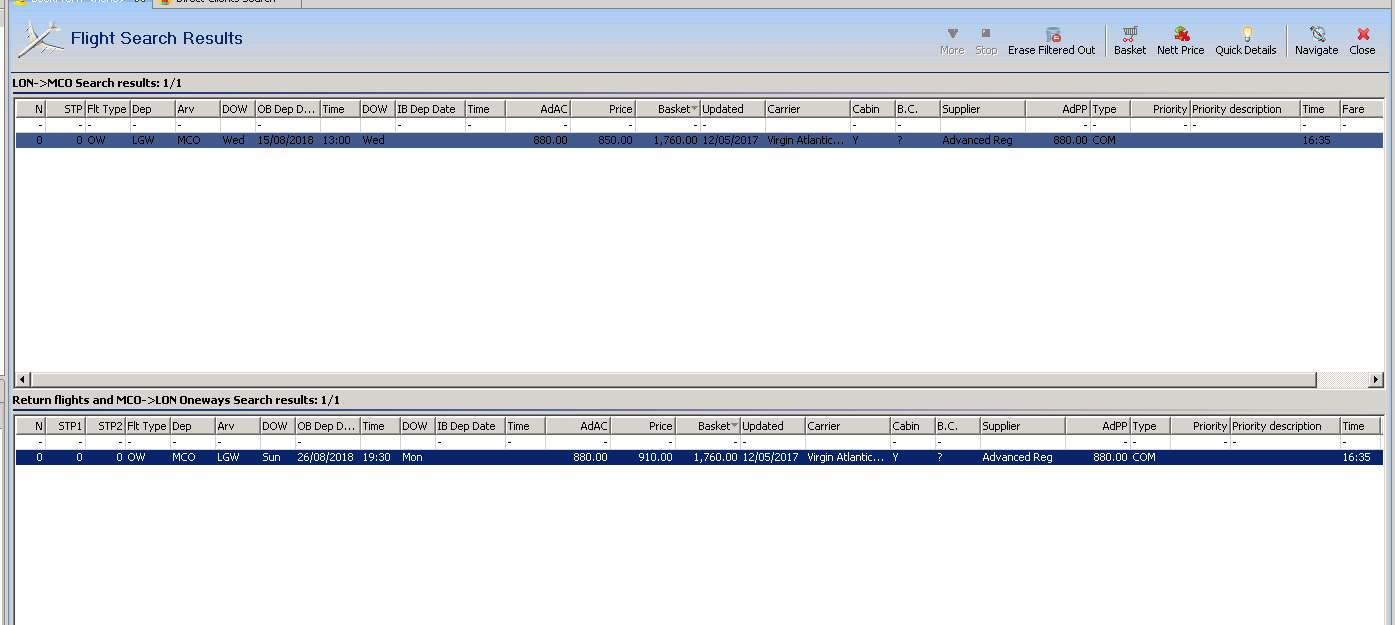Sort LON->MCO grid by Dep header
The width and height of the screenshot is (1395, 625).
click(152, 109)
